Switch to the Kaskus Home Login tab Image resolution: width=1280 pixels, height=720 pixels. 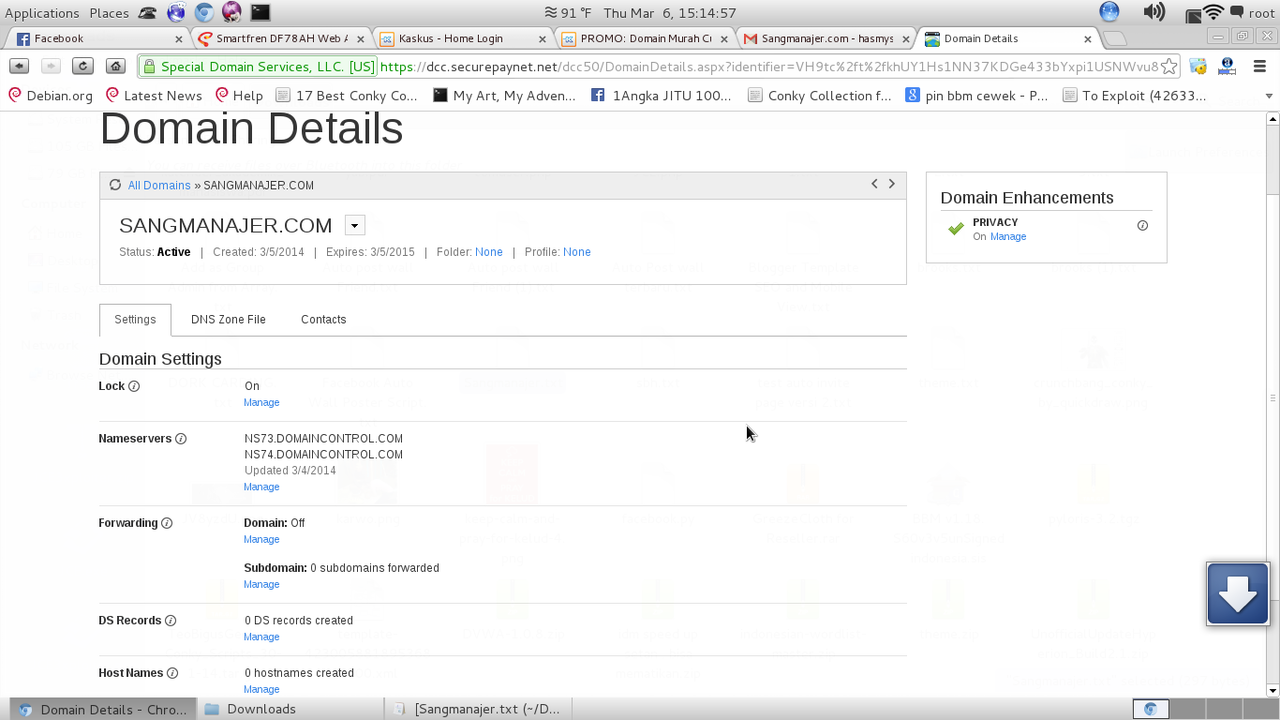tap(464, 39)
